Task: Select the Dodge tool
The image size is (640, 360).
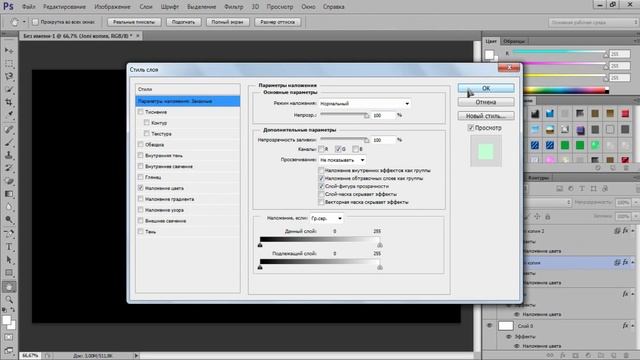Action: pyautogui.click(x=9, y=219)
